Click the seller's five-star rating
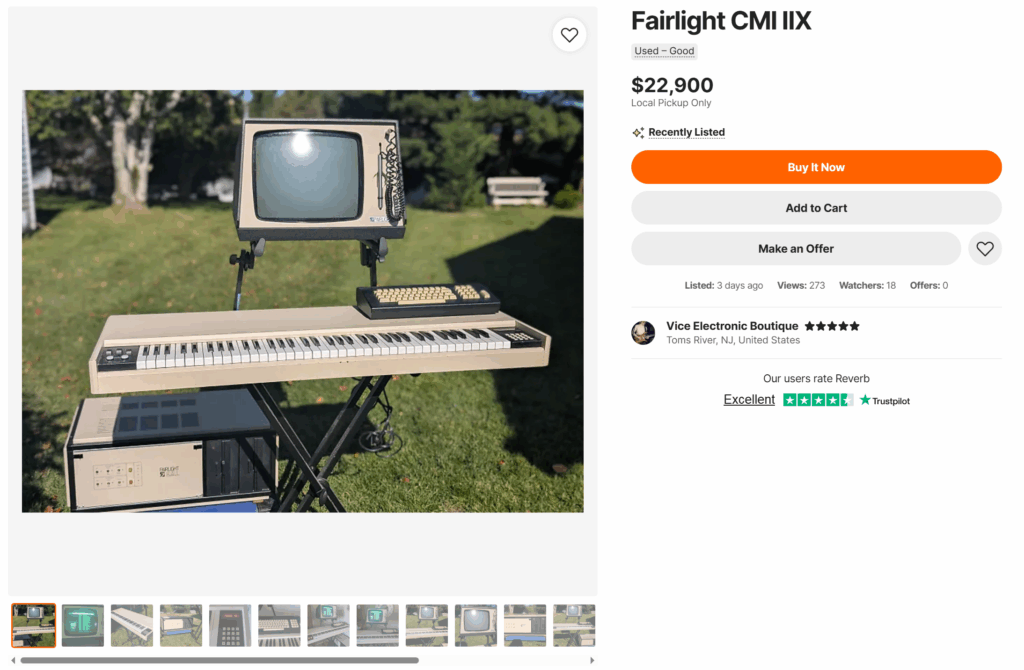The width and height of the screenshot is (1024, 670). pos(831,326)
